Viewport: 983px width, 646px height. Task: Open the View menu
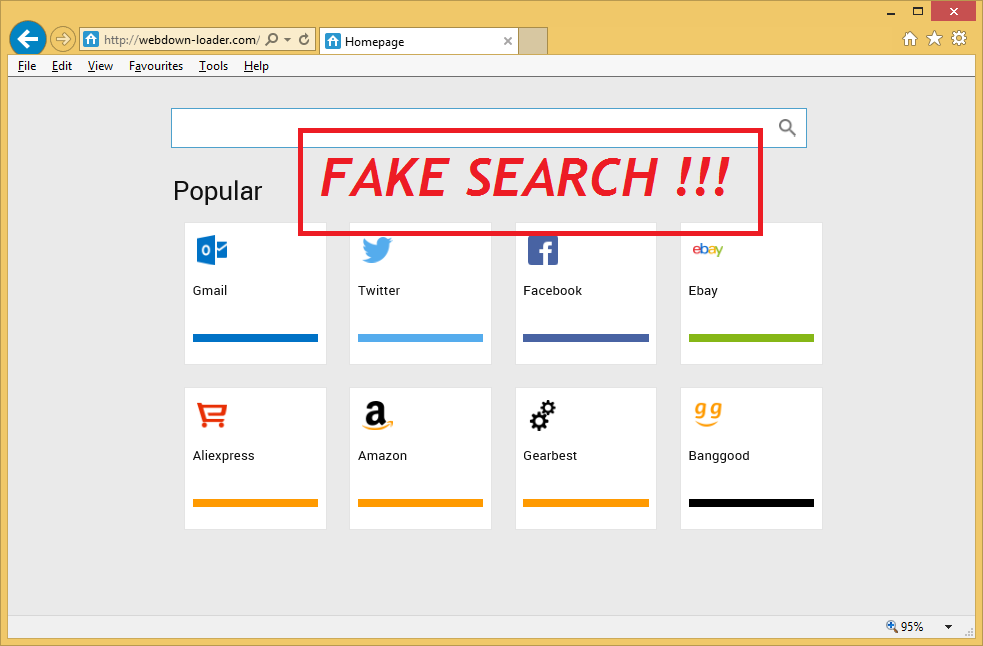(x=100, y=66)
